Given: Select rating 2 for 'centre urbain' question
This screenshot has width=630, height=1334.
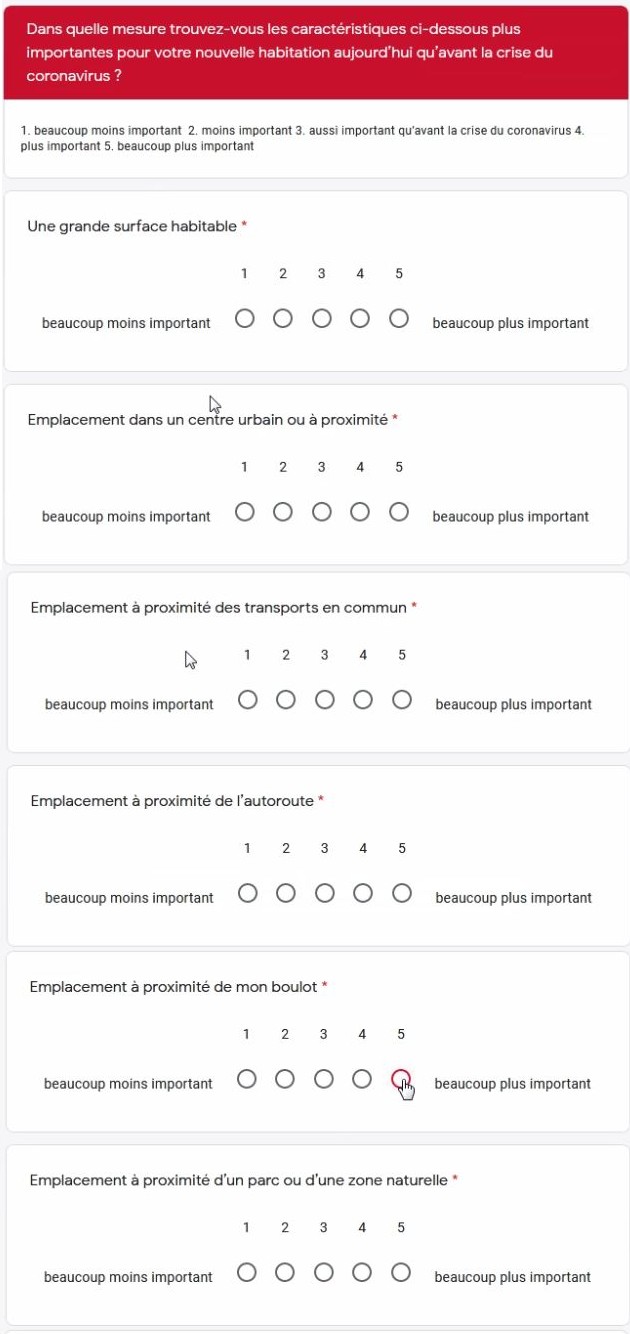Looking at the screenshot, I should pos(283,513).
